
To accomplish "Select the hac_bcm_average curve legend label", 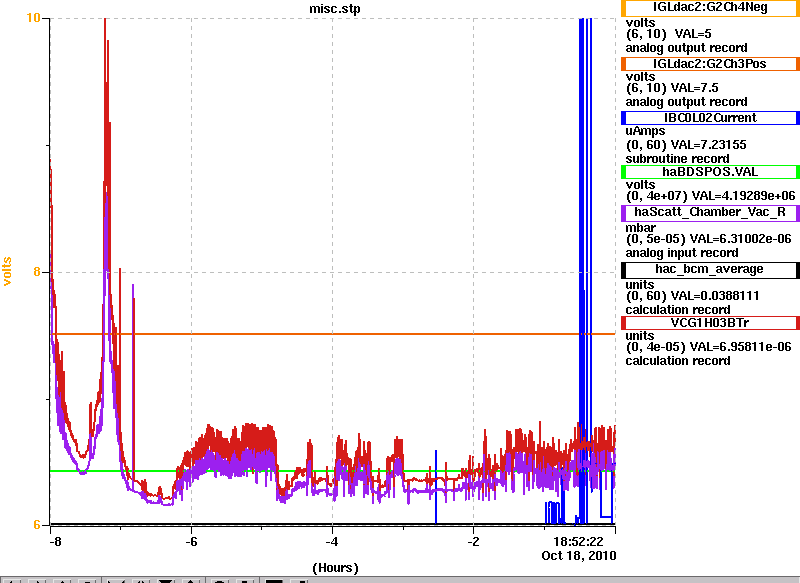I will point(710,269).
